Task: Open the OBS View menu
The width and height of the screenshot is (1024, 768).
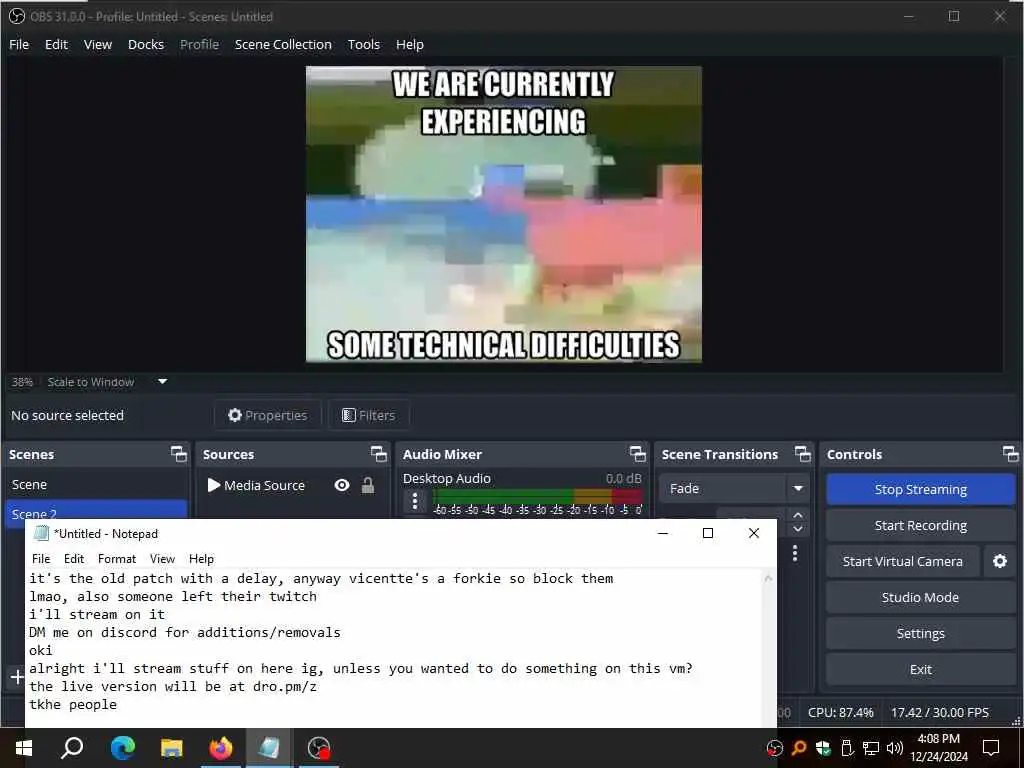Action: coord(98,44)
